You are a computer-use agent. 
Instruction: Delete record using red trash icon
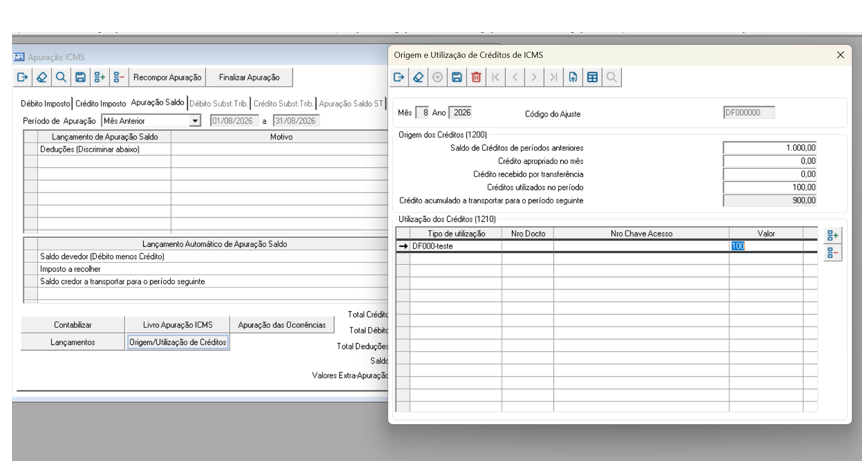[x=476, y=78]
